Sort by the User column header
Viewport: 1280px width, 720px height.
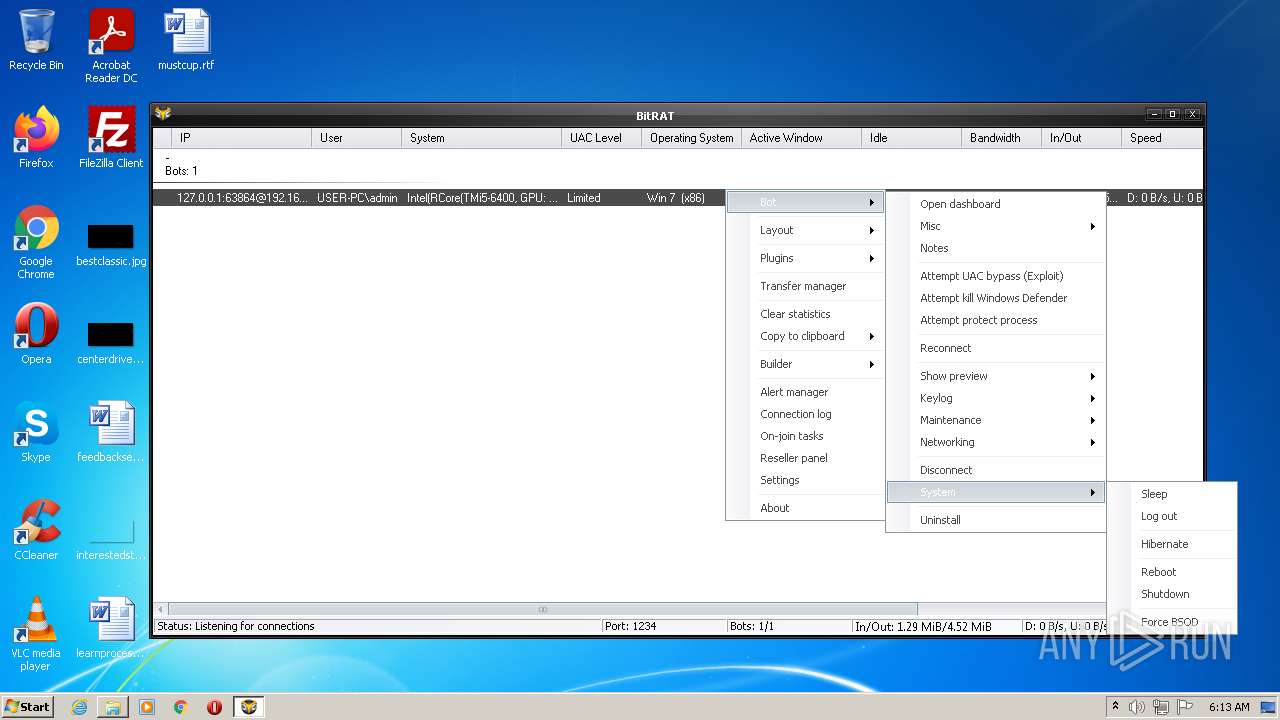click(x=356, y=138)
